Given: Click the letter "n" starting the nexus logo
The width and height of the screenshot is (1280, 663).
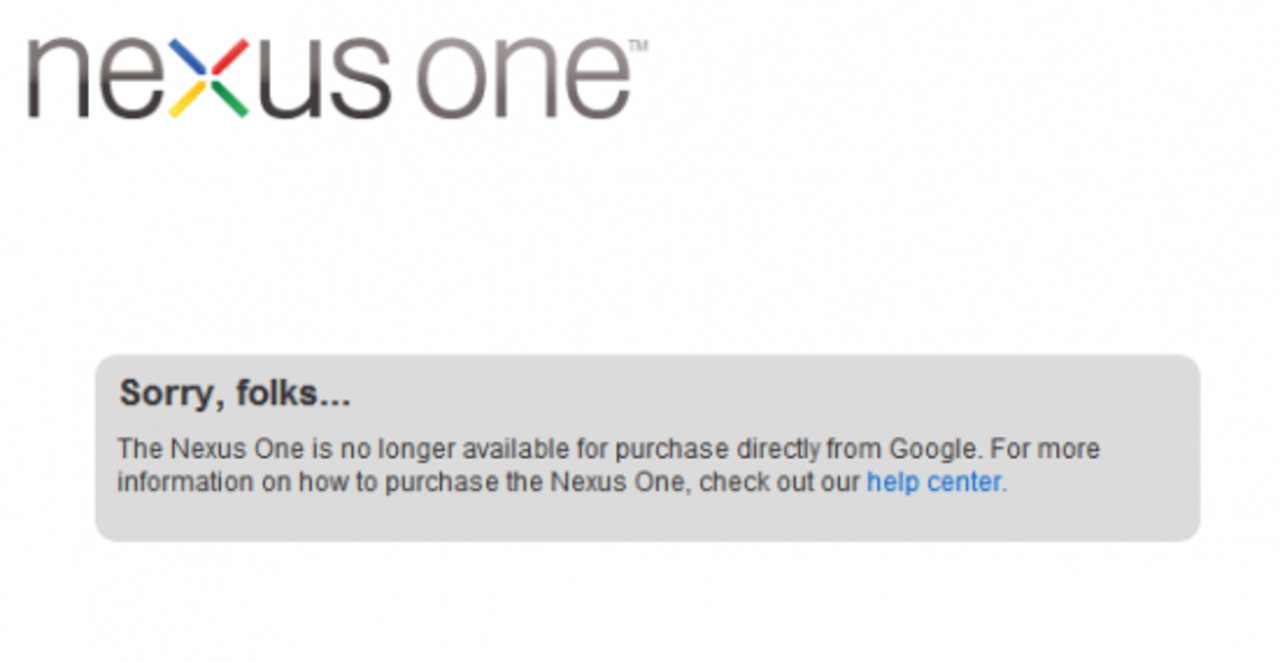Looking at the screenshot, I should click(x=58, y=80).
